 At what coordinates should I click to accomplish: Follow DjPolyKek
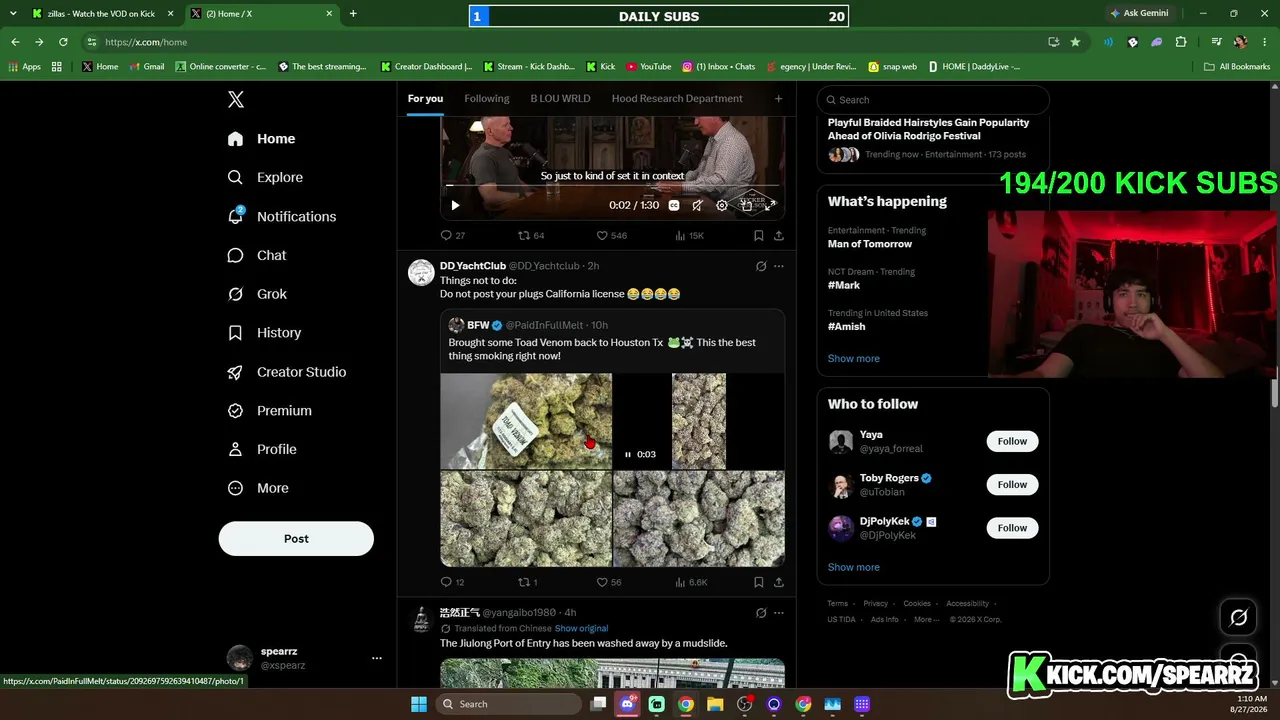pos(1012,527)
